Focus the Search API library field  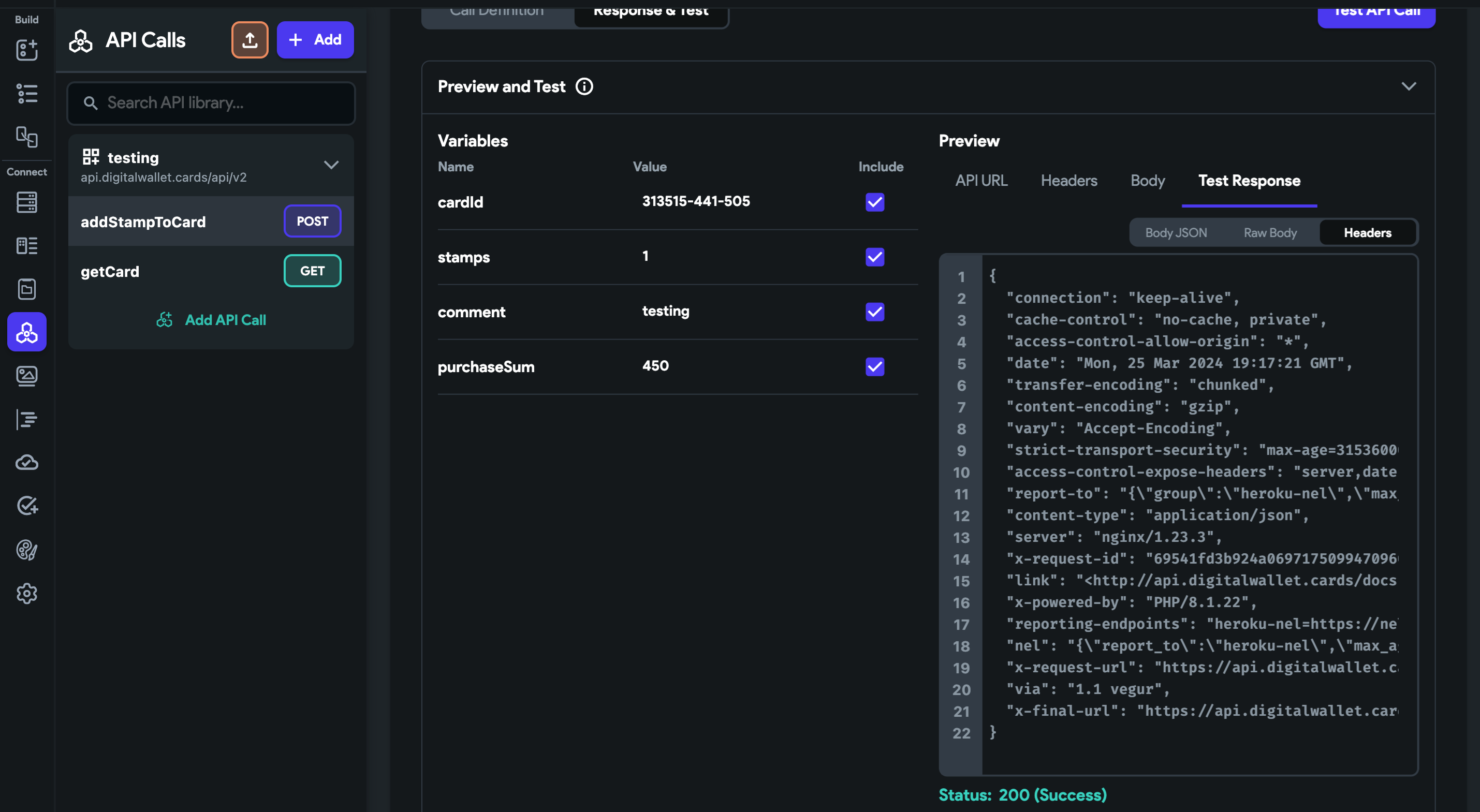211,103
